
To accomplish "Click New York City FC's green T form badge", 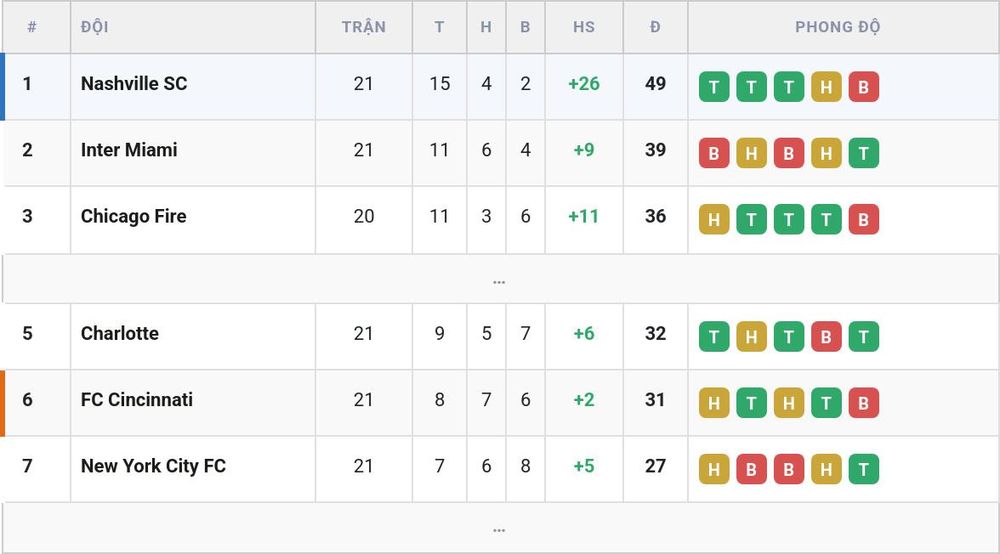I will [x=864, y=469].
